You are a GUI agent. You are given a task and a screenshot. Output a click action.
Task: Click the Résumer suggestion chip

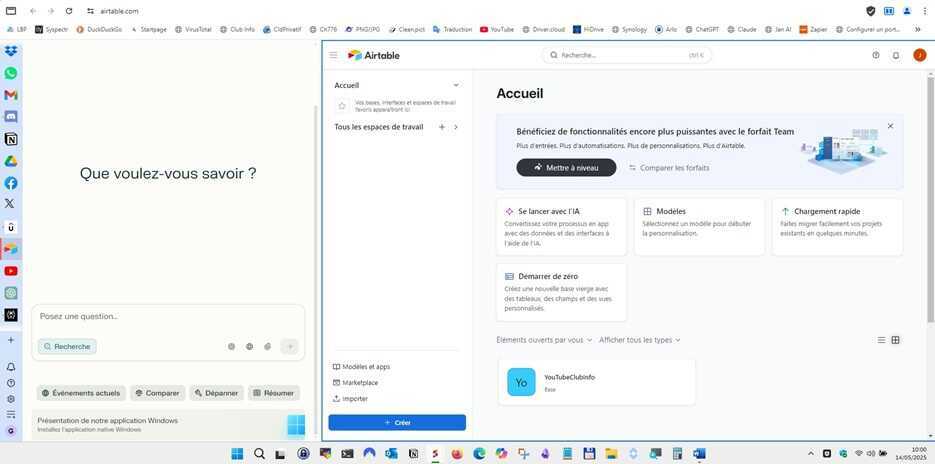[274, 393]
